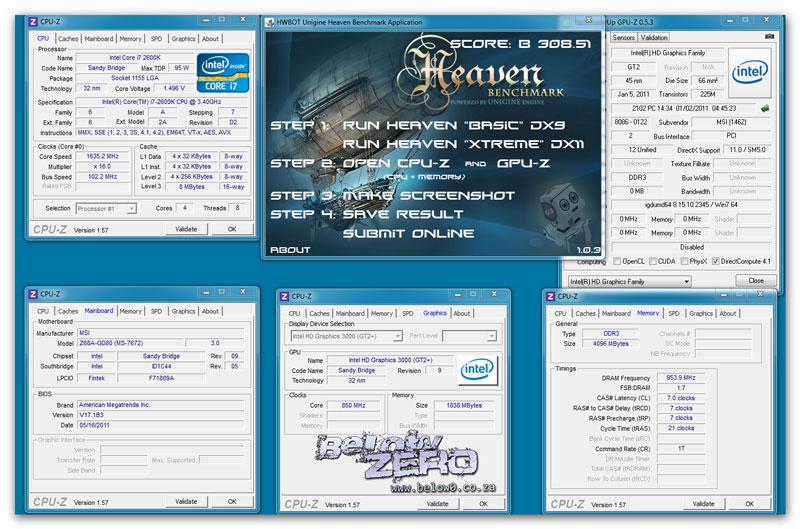The width and height of the screenshot is (800, 529).
Task: Toggle the OpenCL checkbox in GPU-Z
Action: pyautogui.click(x=617, y=261)
